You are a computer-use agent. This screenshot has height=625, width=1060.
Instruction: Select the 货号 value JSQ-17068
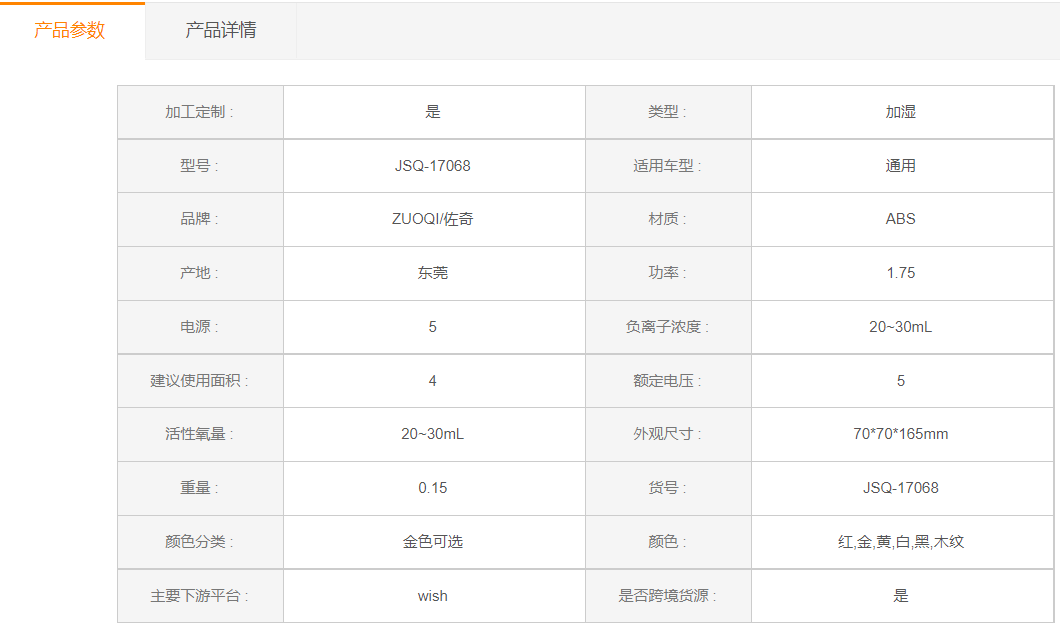coord(902,489)
